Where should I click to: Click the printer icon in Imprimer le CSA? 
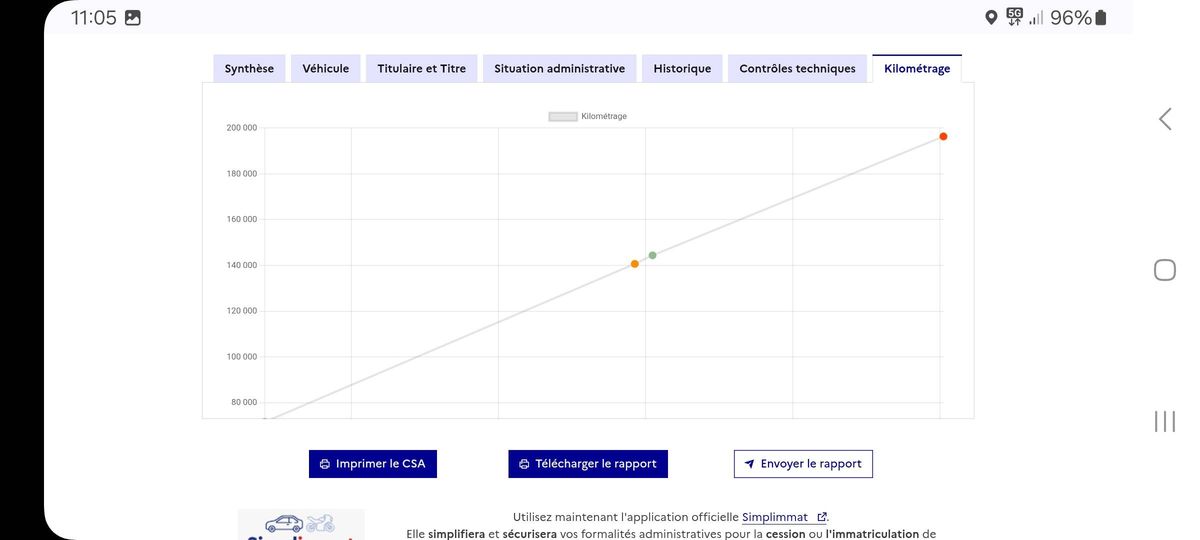[x=325, y=464]
